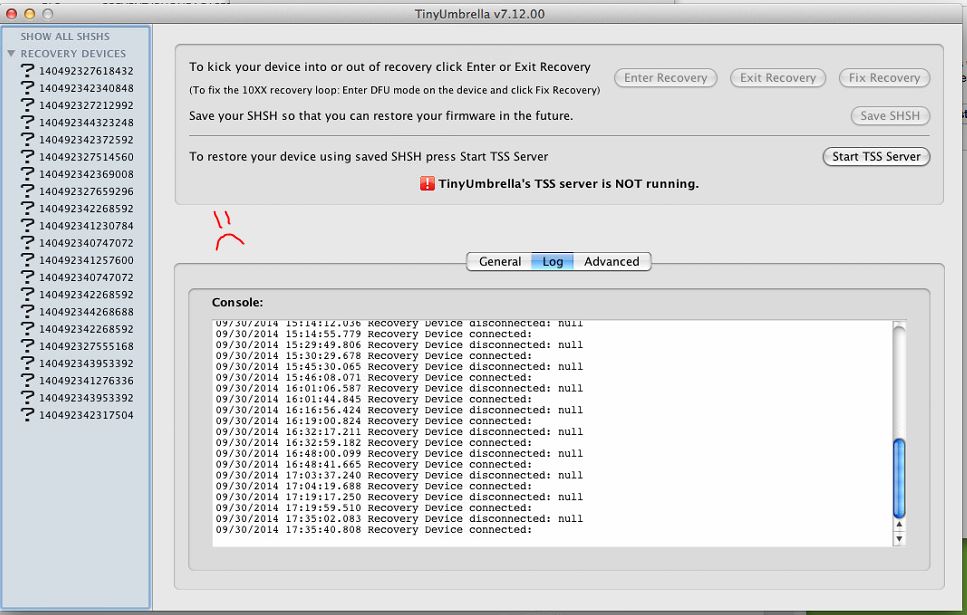Click the Enter Recovery button

pyautogui.click(x=665, y=78)
